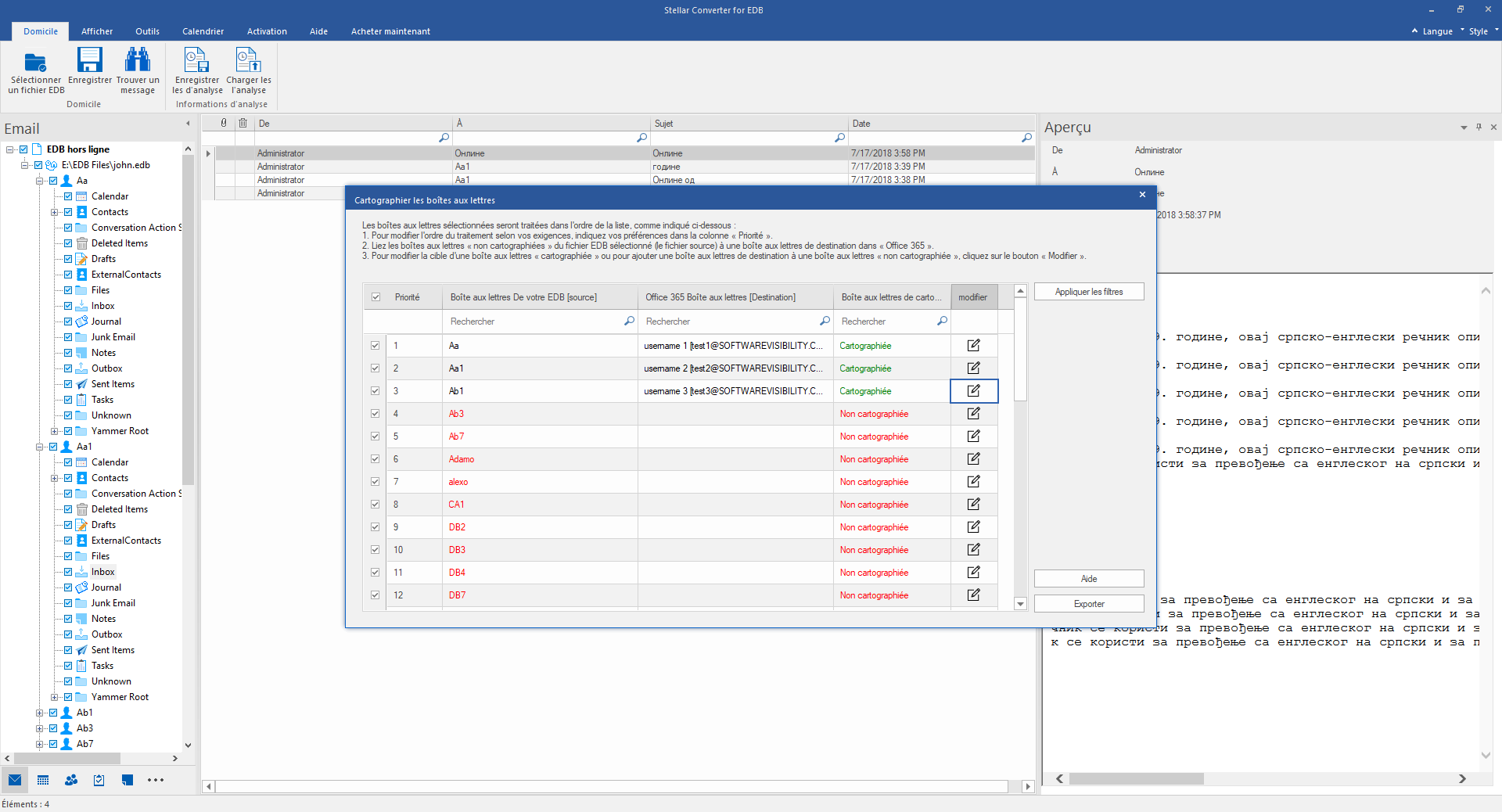
Task: Open the Contacts view icon in bottom bar
Action: (71, 780)
